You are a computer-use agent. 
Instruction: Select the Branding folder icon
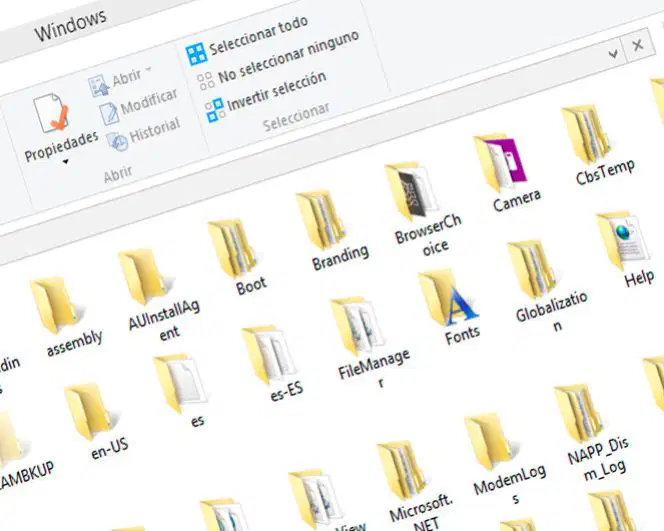(321, 220)
